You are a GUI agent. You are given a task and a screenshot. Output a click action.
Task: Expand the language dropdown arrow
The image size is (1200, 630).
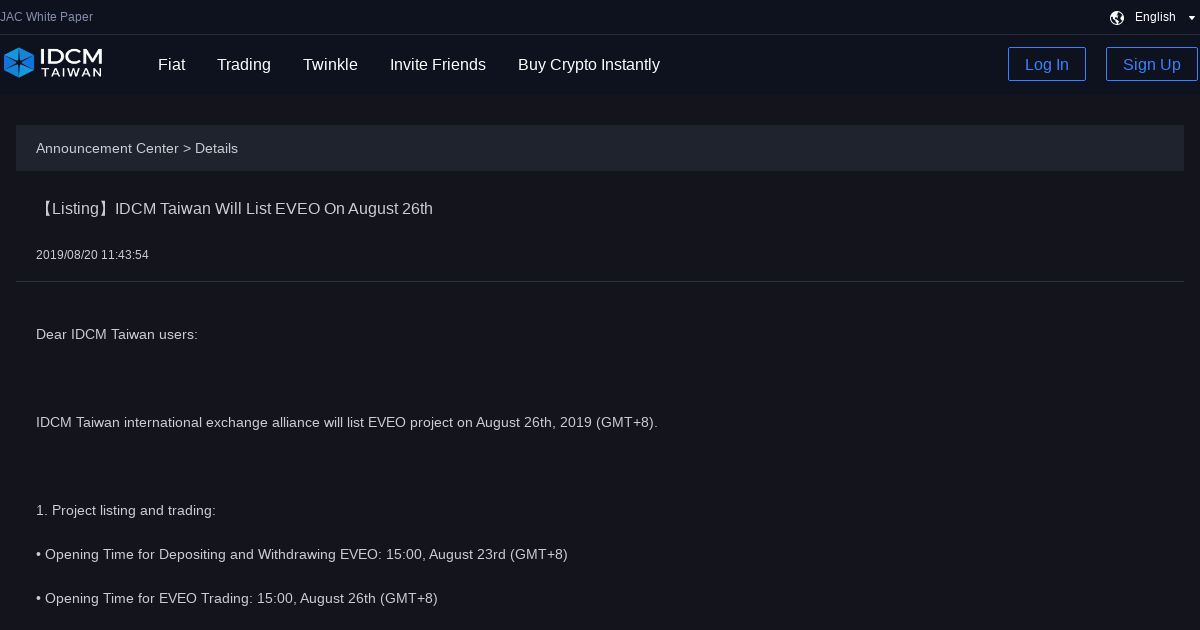[x=1192, y=18]
